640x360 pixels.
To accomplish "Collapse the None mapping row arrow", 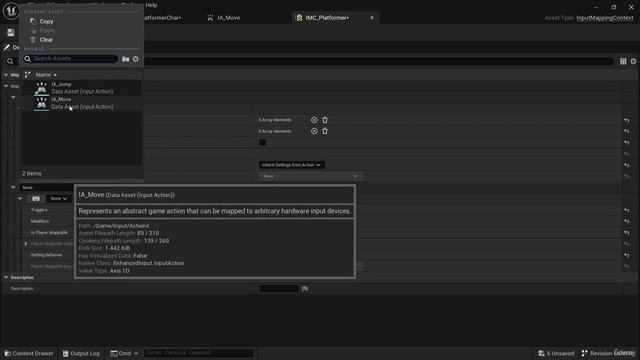I will click(13, 187).
